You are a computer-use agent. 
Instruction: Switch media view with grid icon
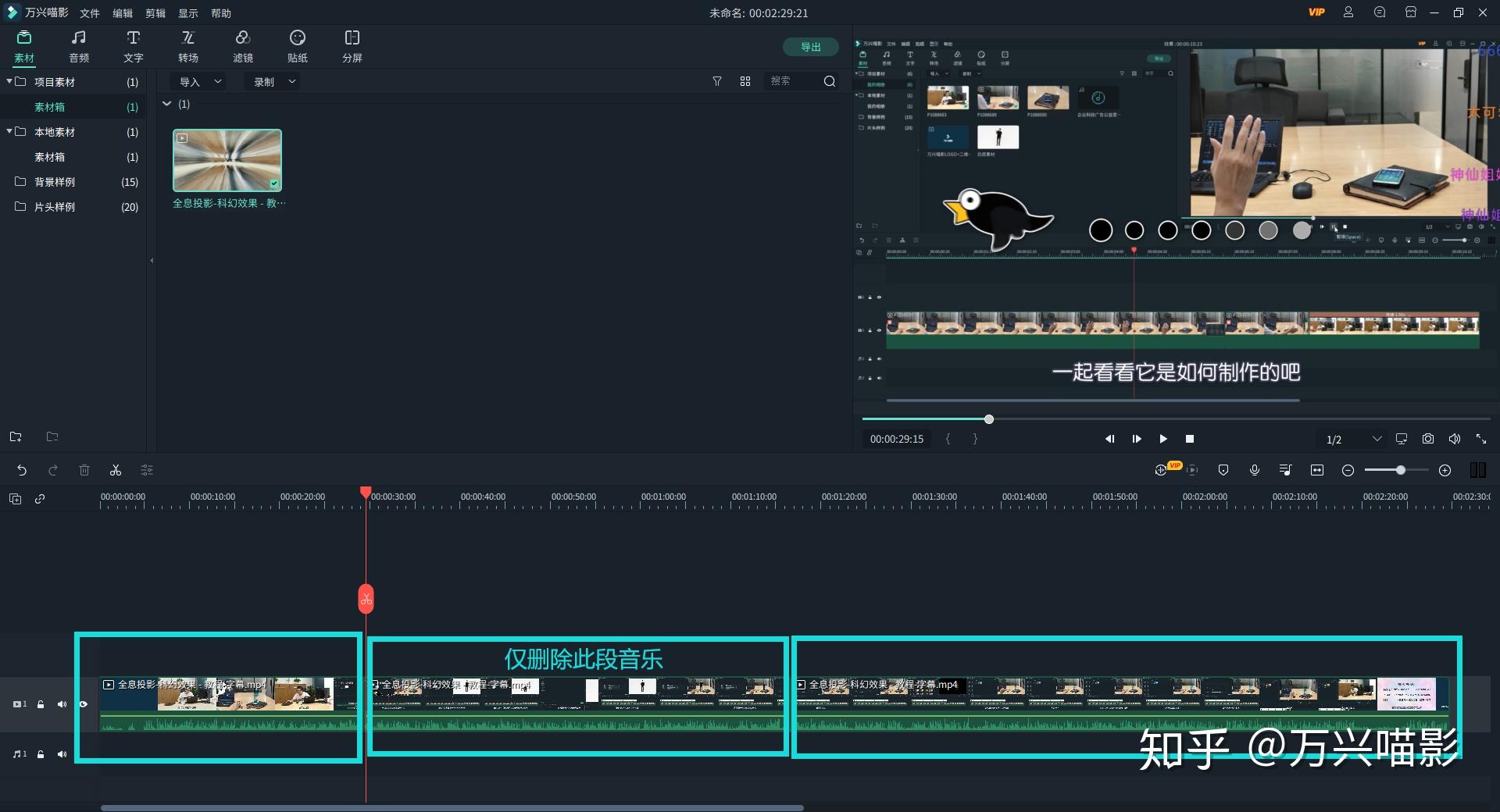[745, 81]
